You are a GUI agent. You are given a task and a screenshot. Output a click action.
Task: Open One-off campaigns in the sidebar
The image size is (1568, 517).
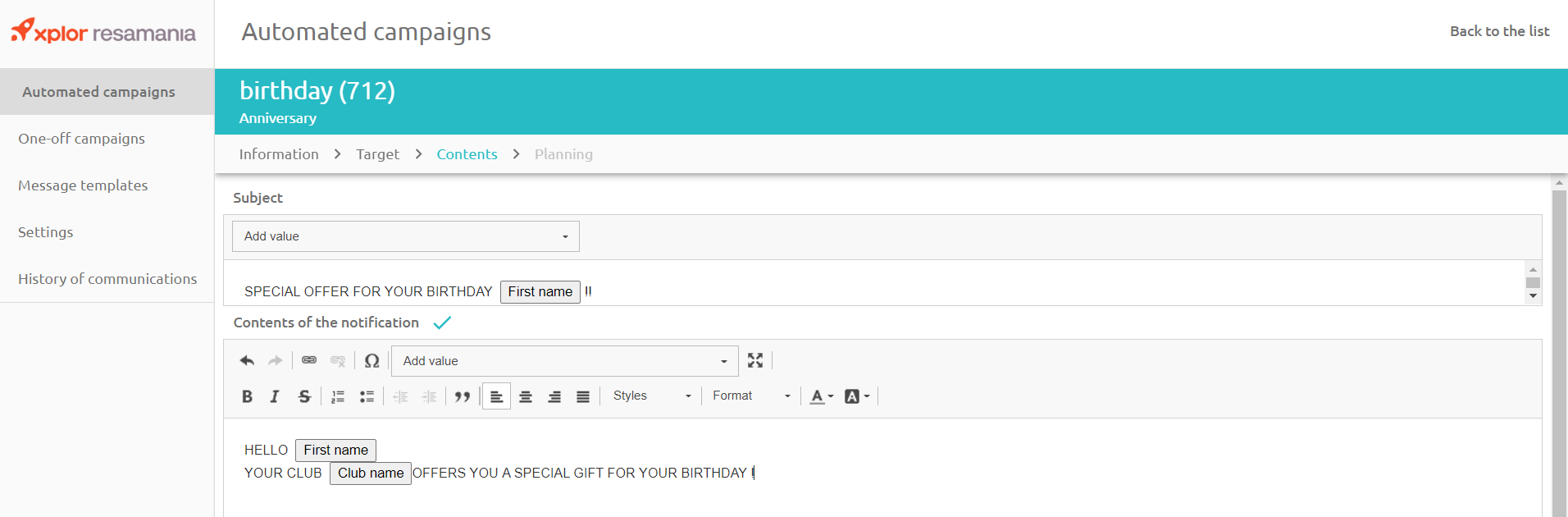tap(82, 139)
